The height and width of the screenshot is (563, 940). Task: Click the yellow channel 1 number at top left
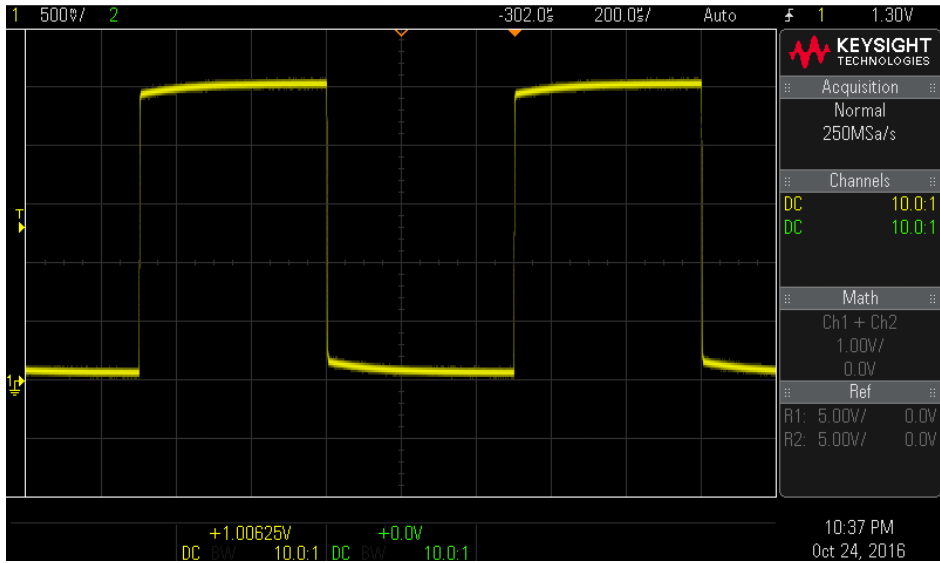click(15, 16)
